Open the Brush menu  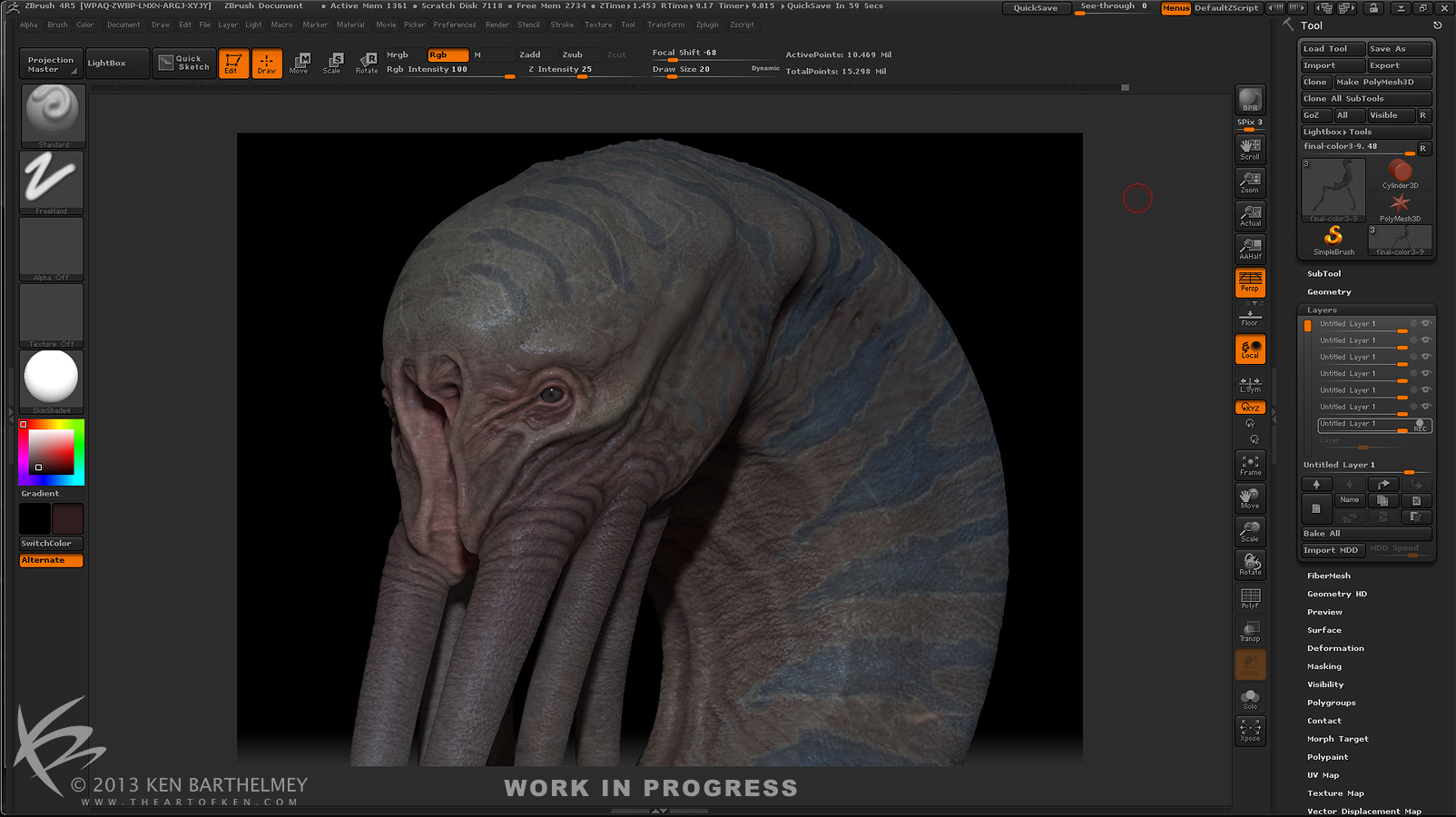tap(57, 25)
